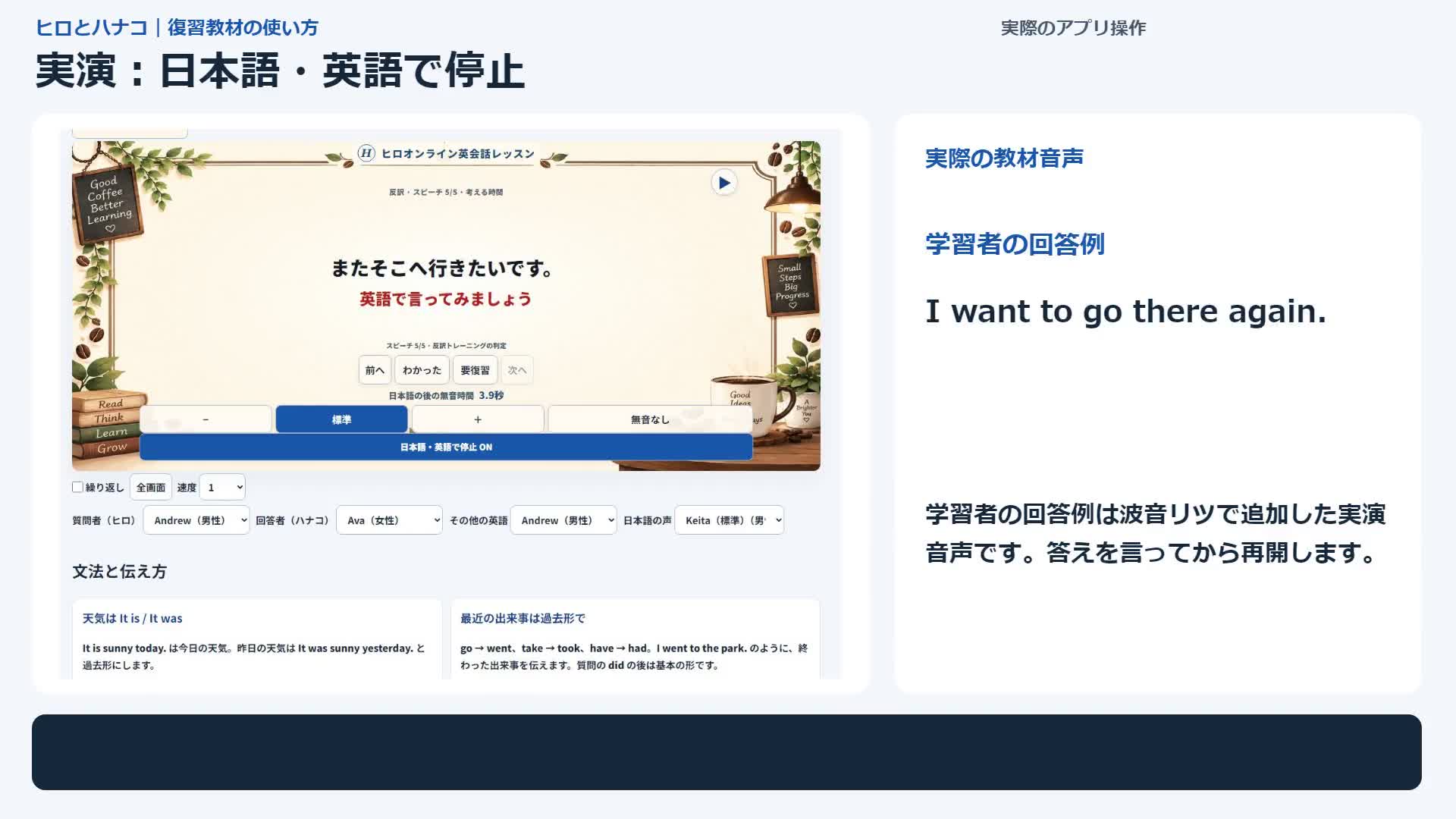Click the 実際の教材音声 heading
Screen dimensions: 1456x819
(x=1004, y=158)
